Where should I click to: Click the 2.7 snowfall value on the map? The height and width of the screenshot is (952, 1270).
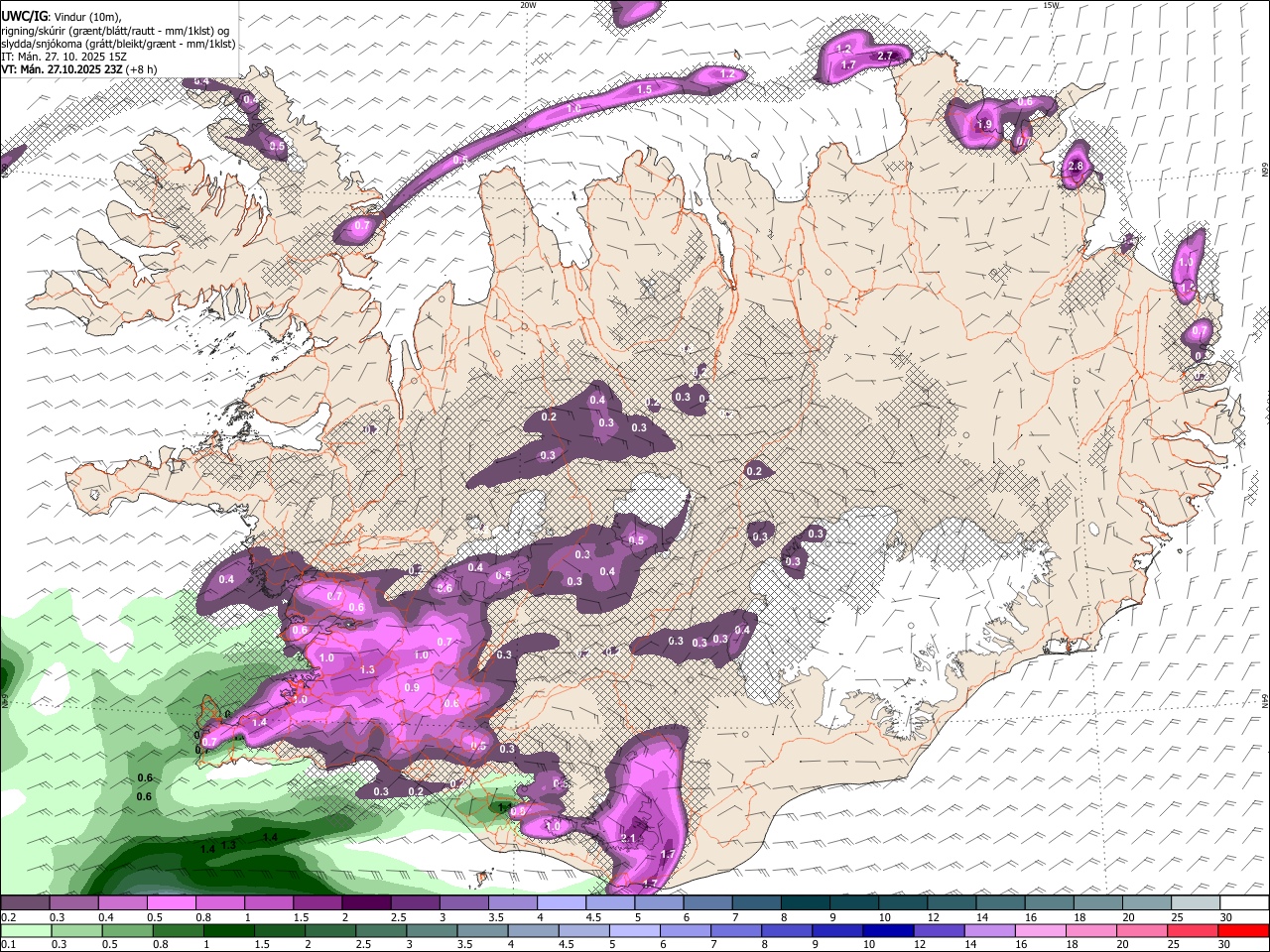pos(885,56)
